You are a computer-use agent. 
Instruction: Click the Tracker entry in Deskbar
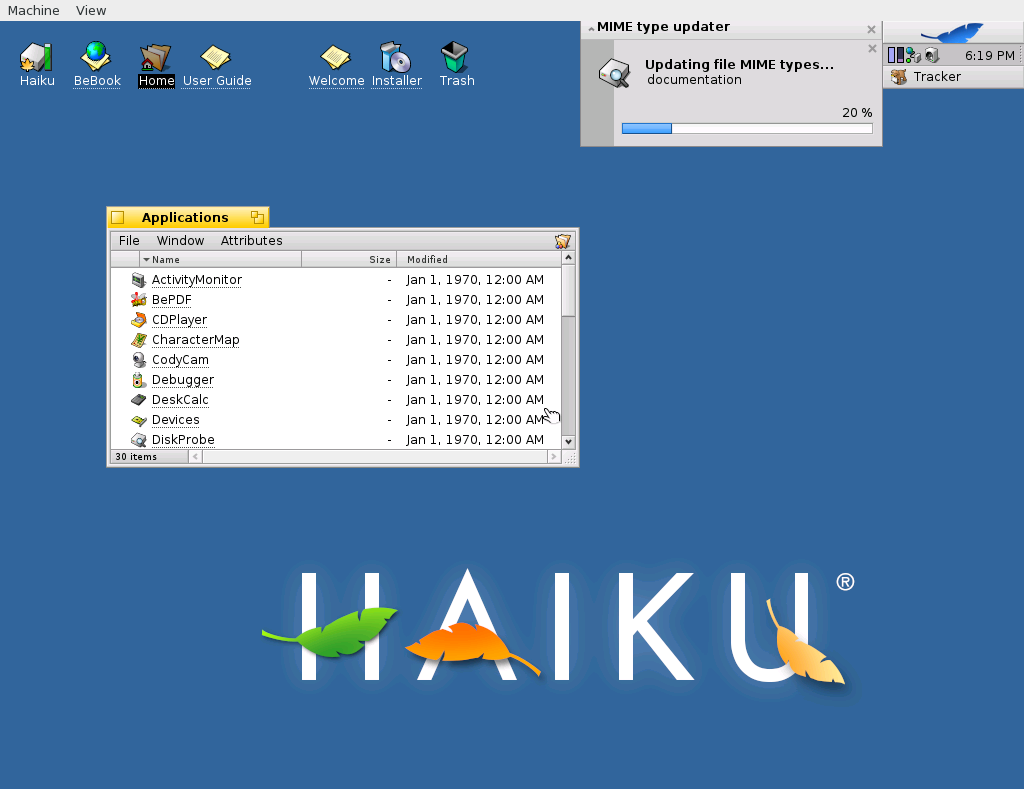coord(953,77)
